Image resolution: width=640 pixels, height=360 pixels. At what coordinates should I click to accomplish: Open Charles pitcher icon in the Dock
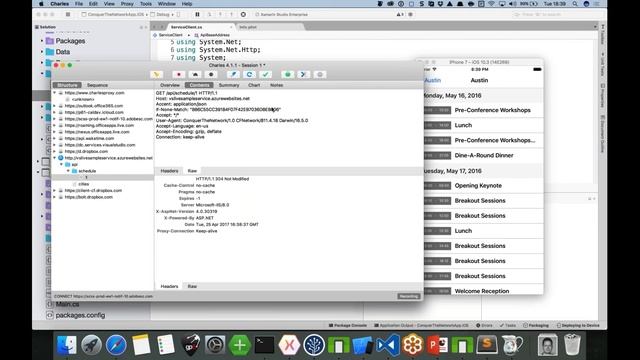[511, 345]
